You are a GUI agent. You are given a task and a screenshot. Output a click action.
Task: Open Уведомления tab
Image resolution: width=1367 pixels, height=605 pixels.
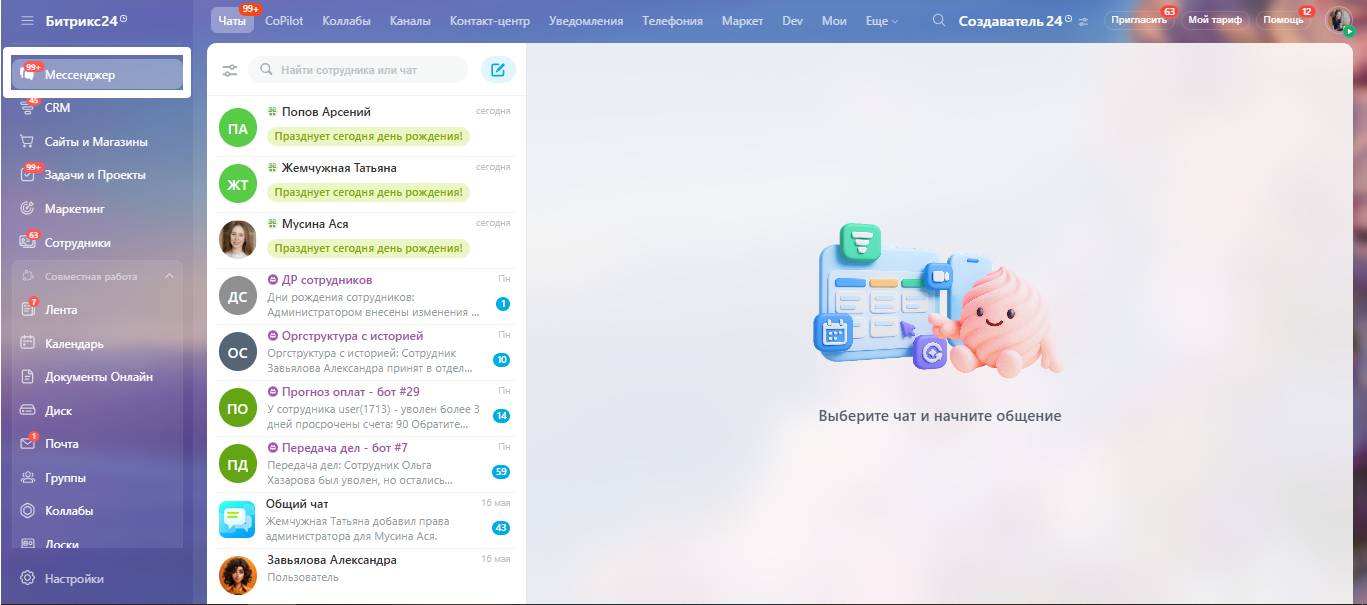coord(588,21)
